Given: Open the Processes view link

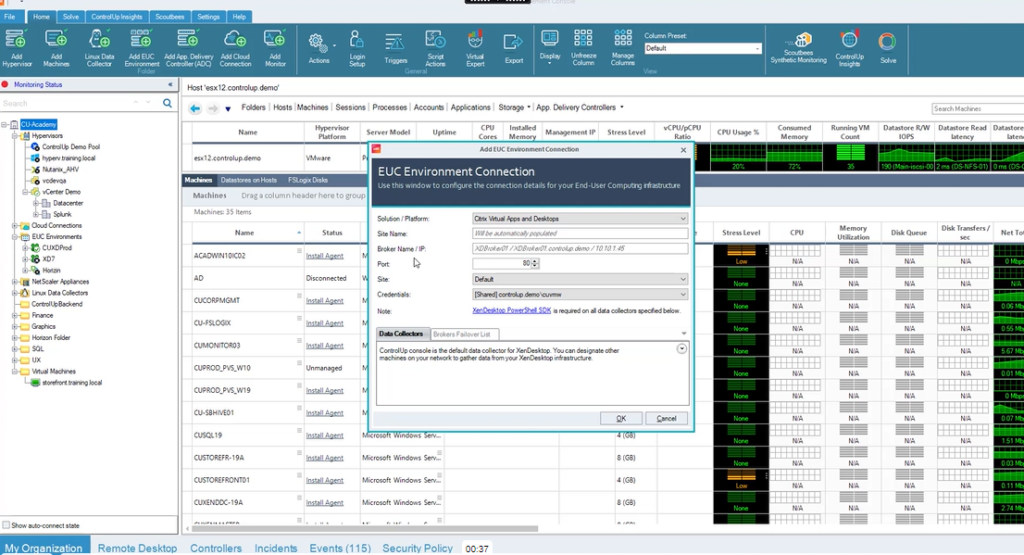Looking at the screenshot, I should pyautogui.click(x=389, y=107).
